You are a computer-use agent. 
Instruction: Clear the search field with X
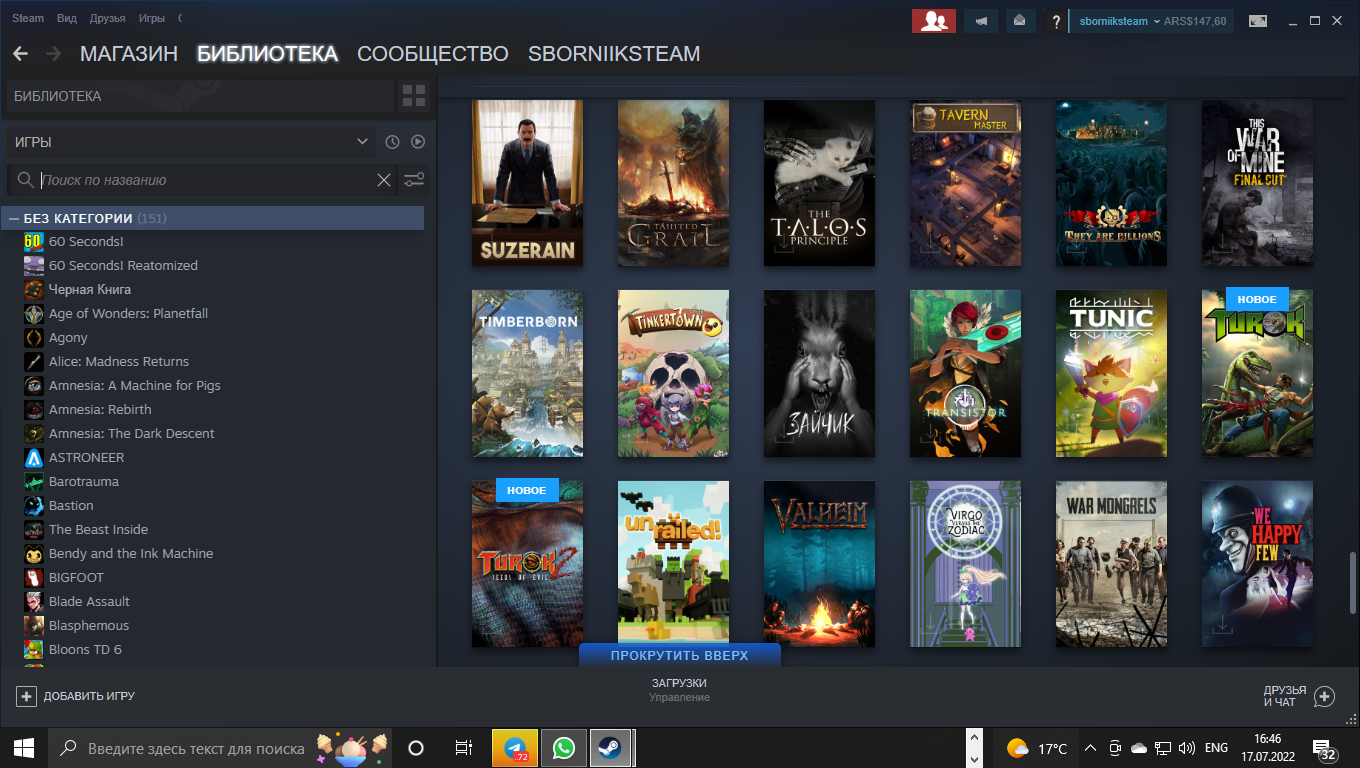384,180
